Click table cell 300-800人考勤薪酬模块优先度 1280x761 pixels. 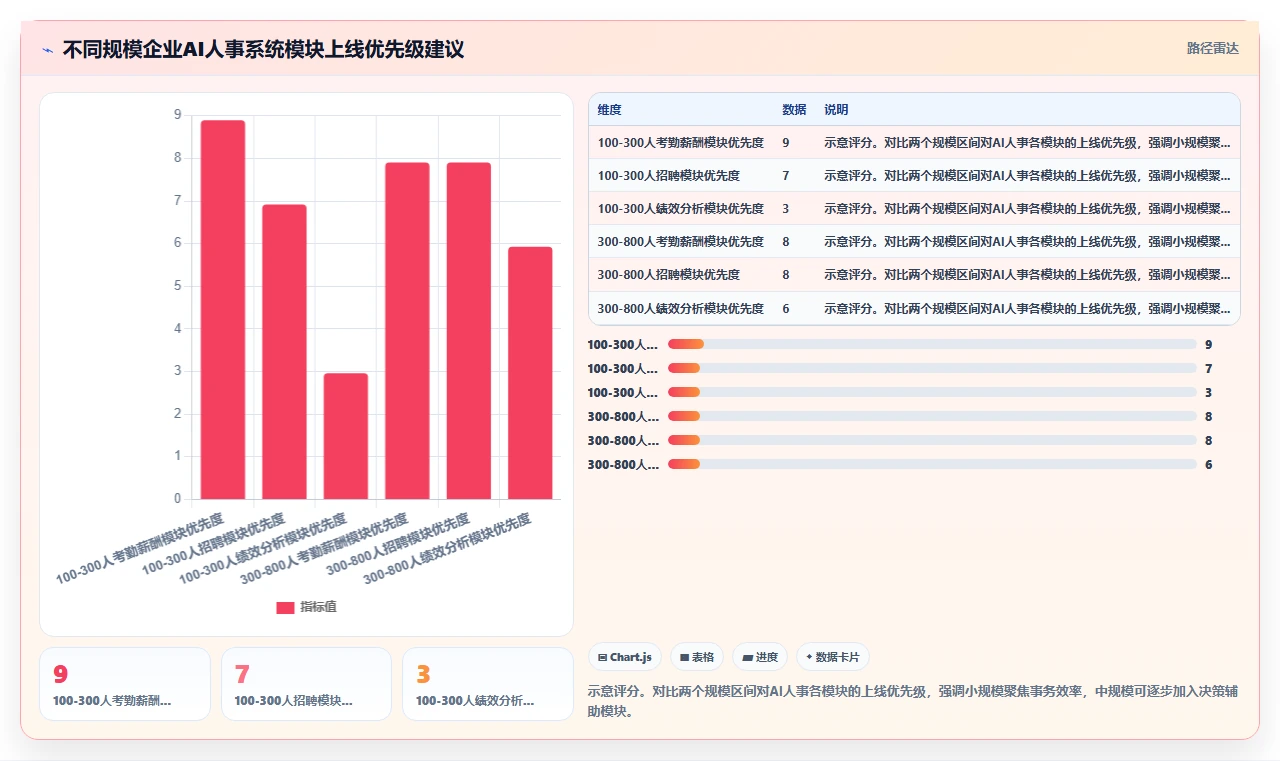point(681,242)
